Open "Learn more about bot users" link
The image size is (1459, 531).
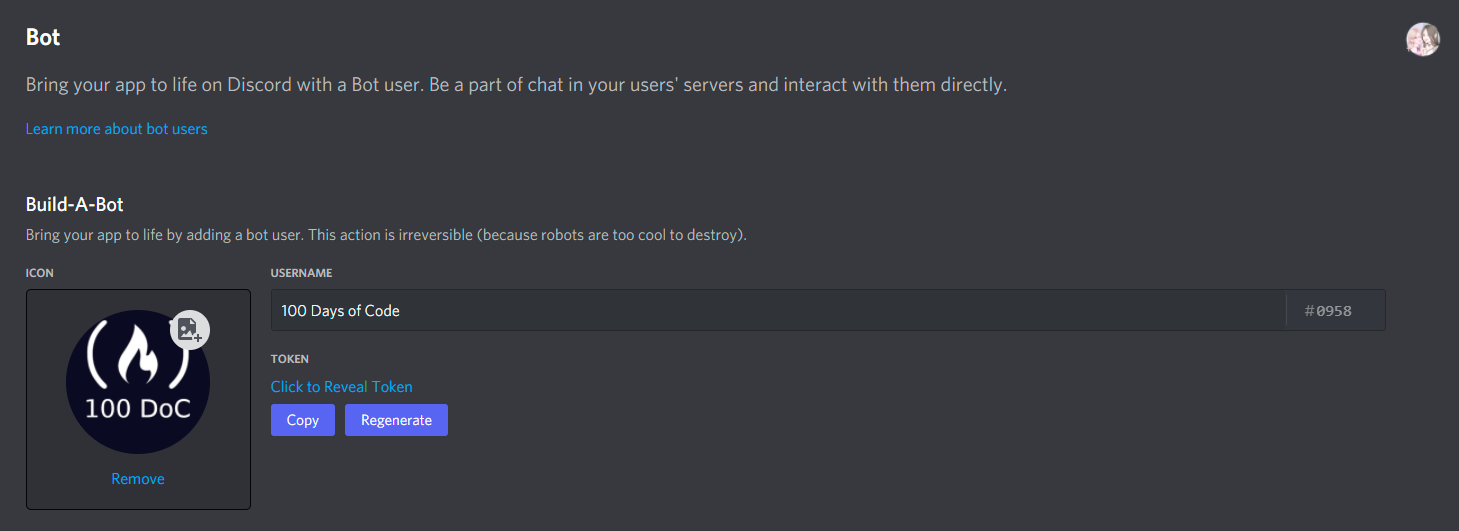[116, 129]
